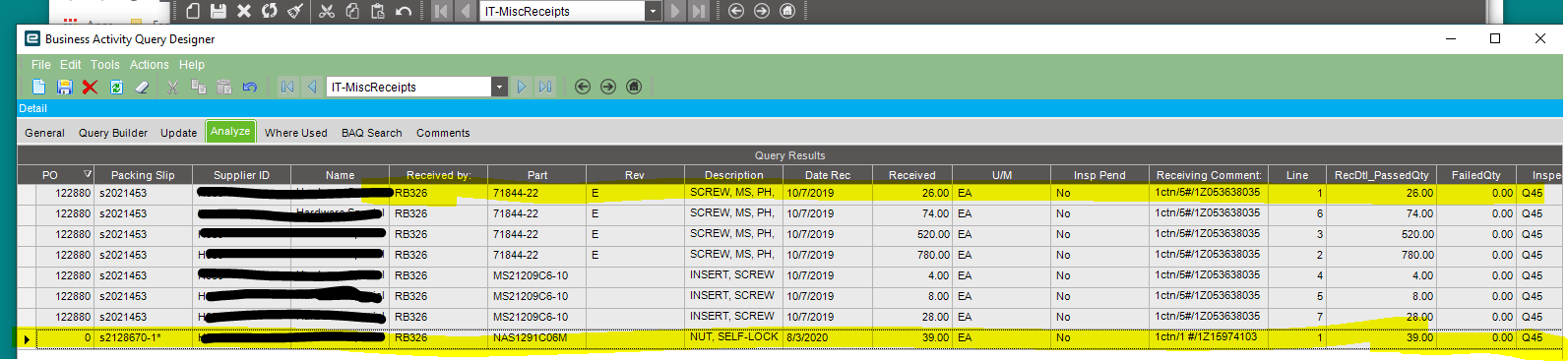Click the Paste clipboard icon in the BAQ Designer toolbar
Viewport: 1568px width, 361px height.
[x=223, y=87]
